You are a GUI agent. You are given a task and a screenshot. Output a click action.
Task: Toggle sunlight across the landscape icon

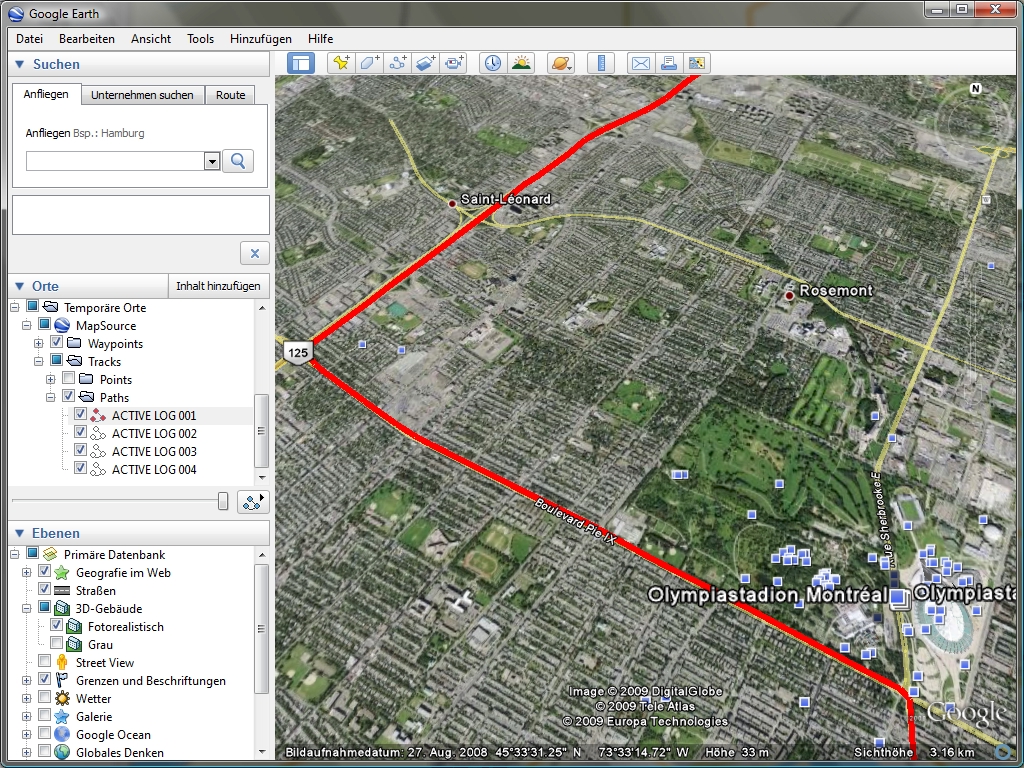point(521,63)
